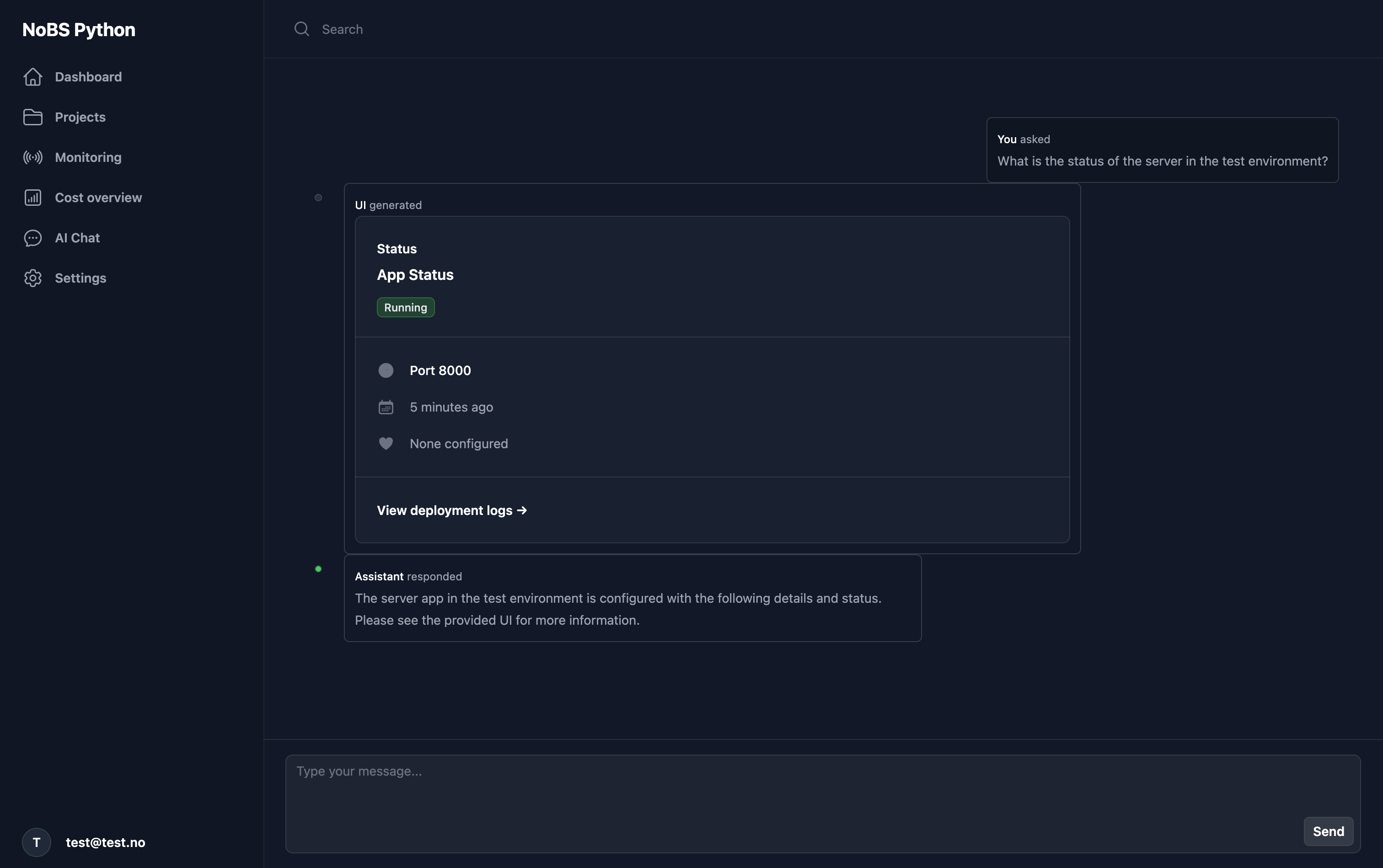This screenshot has width=1383, height=868.
Task: Click the Port 8000 circle indicator
Action: 385,370
